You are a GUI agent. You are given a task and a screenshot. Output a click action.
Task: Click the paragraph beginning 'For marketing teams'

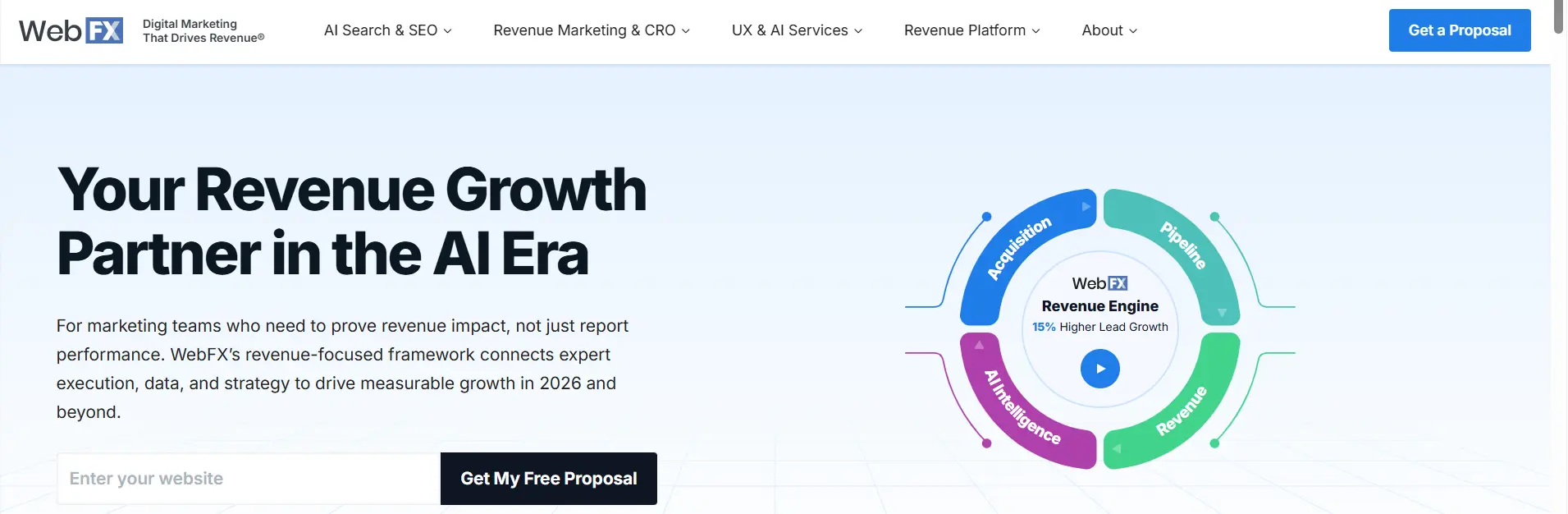tap(342, 369)
